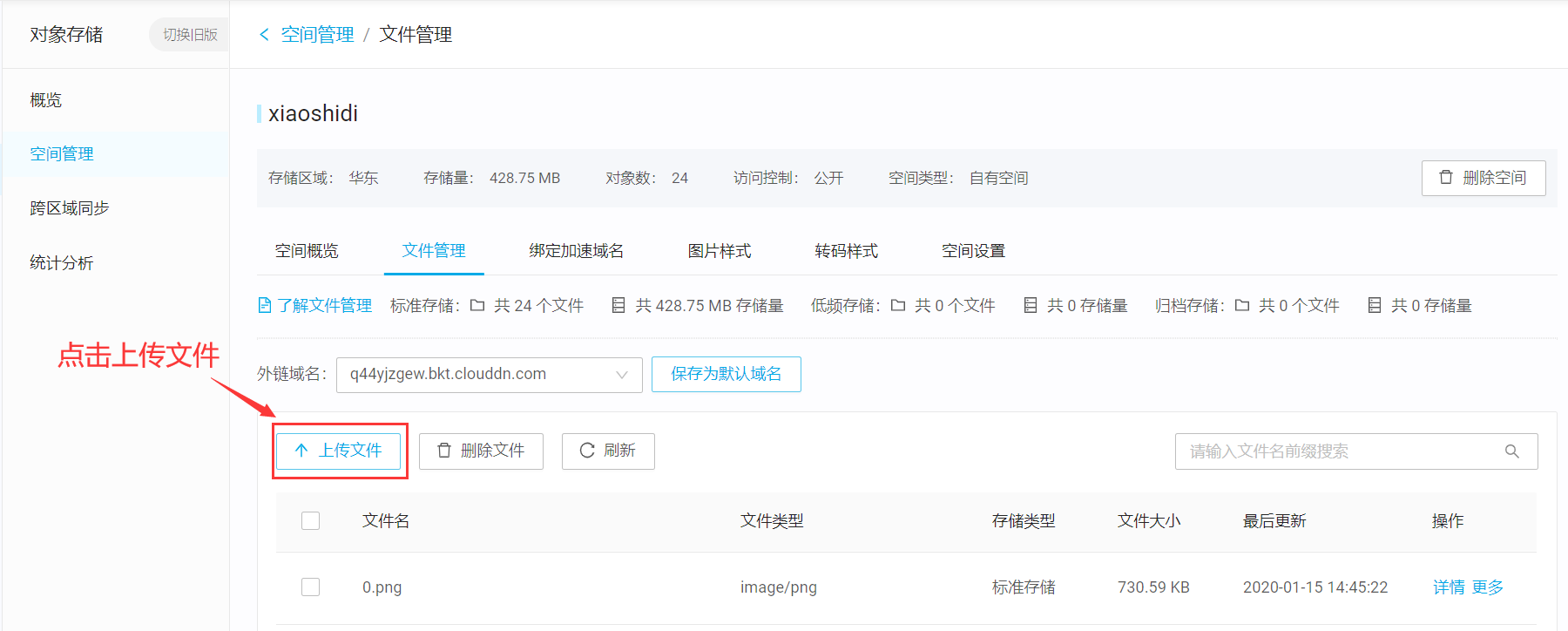This screenshot has height=631, width=1568.
Task: Click the 上传文件 button
Action: tap(339, 451)
